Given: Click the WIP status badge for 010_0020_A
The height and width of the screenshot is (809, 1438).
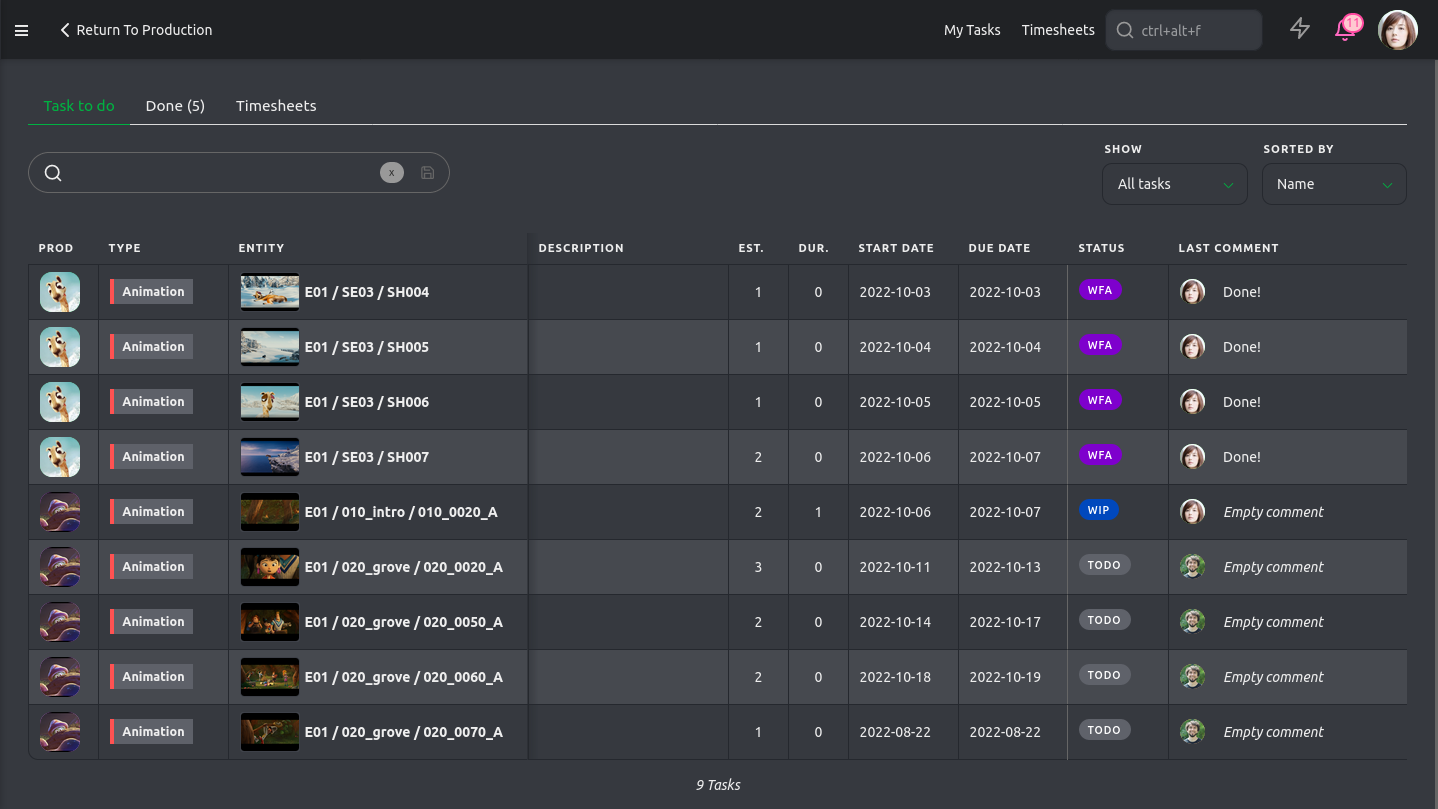Looking at the screenshot, I should click(x=1098, y=510).
